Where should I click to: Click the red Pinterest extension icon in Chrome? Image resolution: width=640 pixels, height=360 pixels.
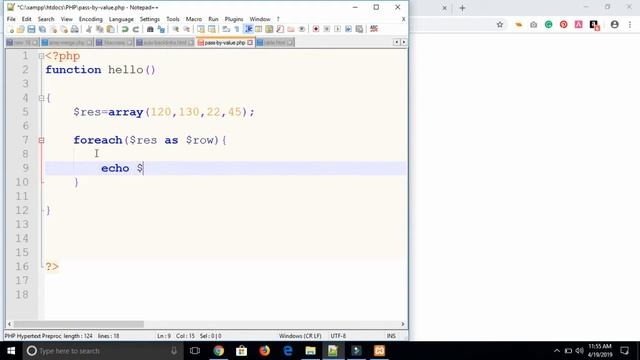(564, 24)
